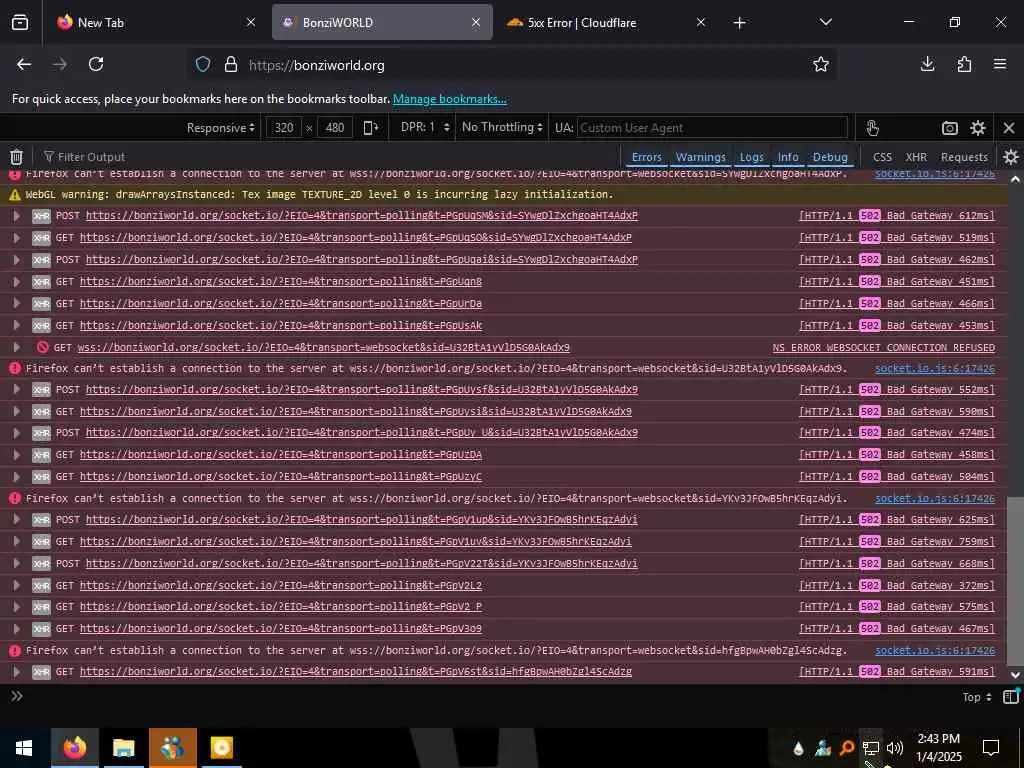The image size is (1024, 768).
Task: Show site security padlock info
Action: (231, 64)
